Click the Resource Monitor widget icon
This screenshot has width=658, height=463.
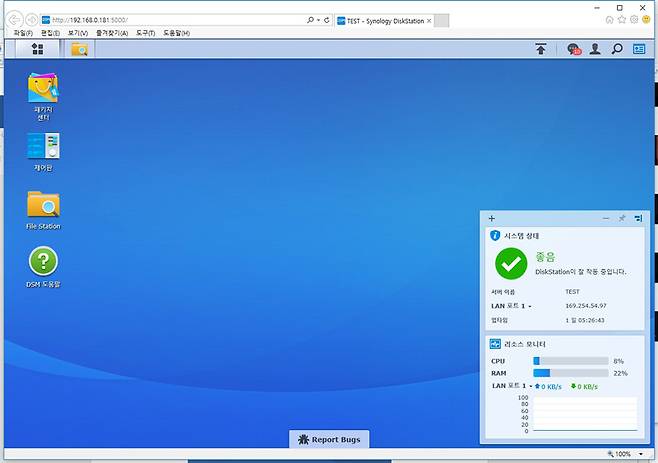(495, 344)
